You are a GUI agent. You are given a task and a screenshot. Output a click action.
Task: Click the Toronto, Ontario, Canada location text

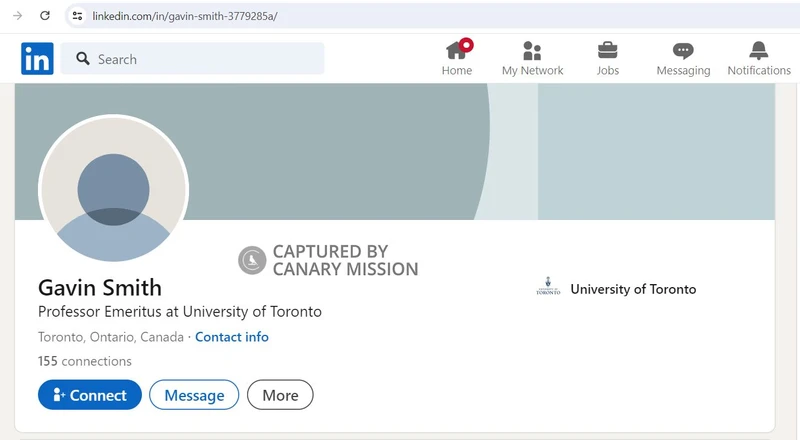coord(111,337)
